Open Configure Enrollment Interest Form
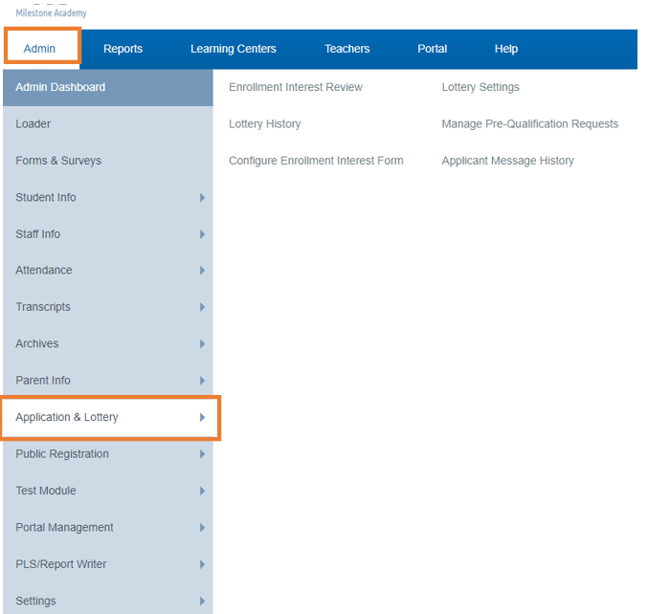Image resolution: width=670 pixels, height=614 pixels. coord(316,161)
